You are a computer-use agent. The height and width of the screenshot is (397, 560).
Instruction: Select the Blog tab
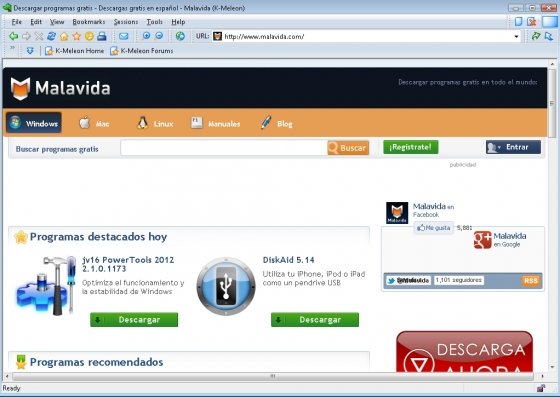point(277,124)
